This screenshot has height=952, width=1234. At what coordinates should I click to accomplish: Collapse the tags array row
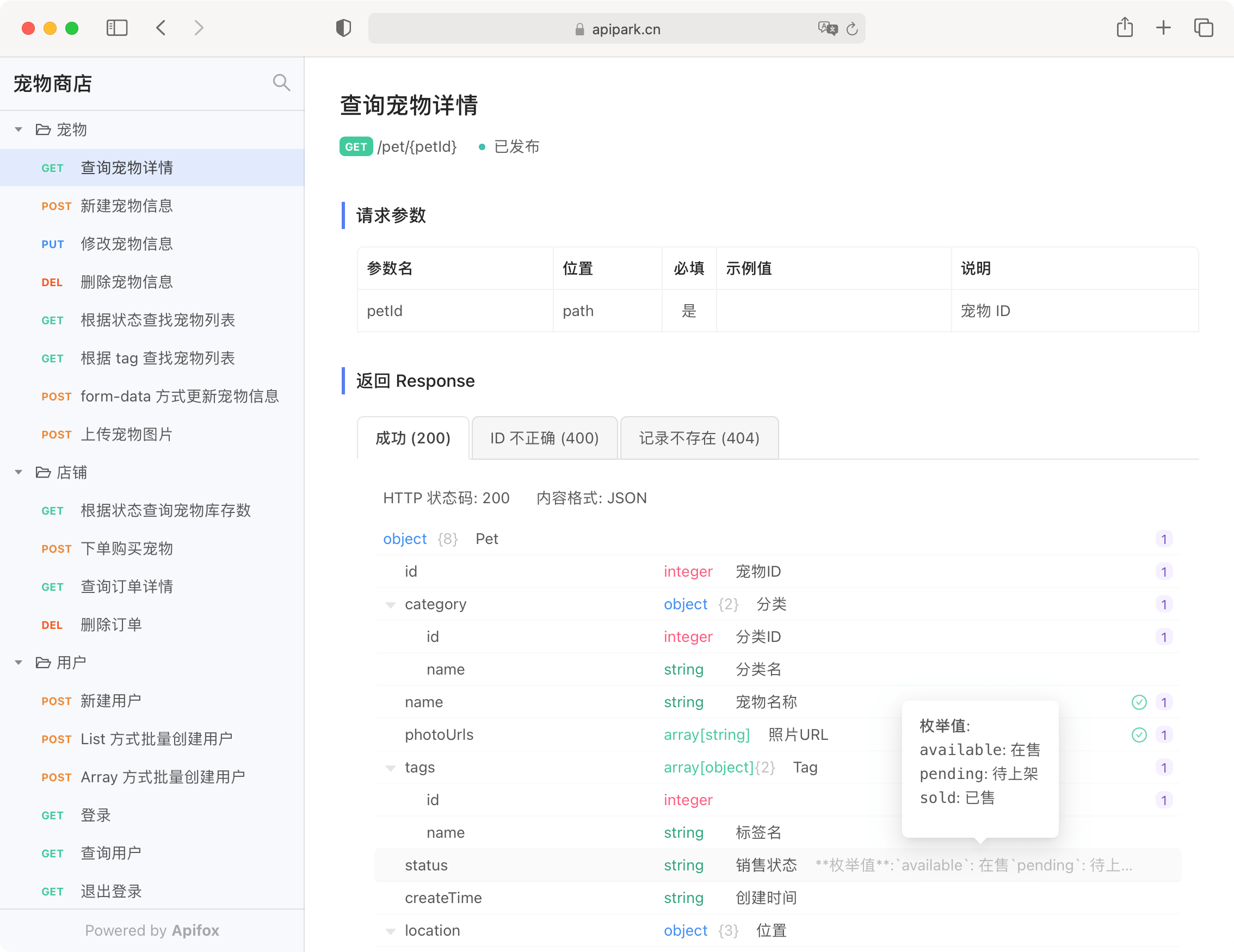click(x=390, y=768)
